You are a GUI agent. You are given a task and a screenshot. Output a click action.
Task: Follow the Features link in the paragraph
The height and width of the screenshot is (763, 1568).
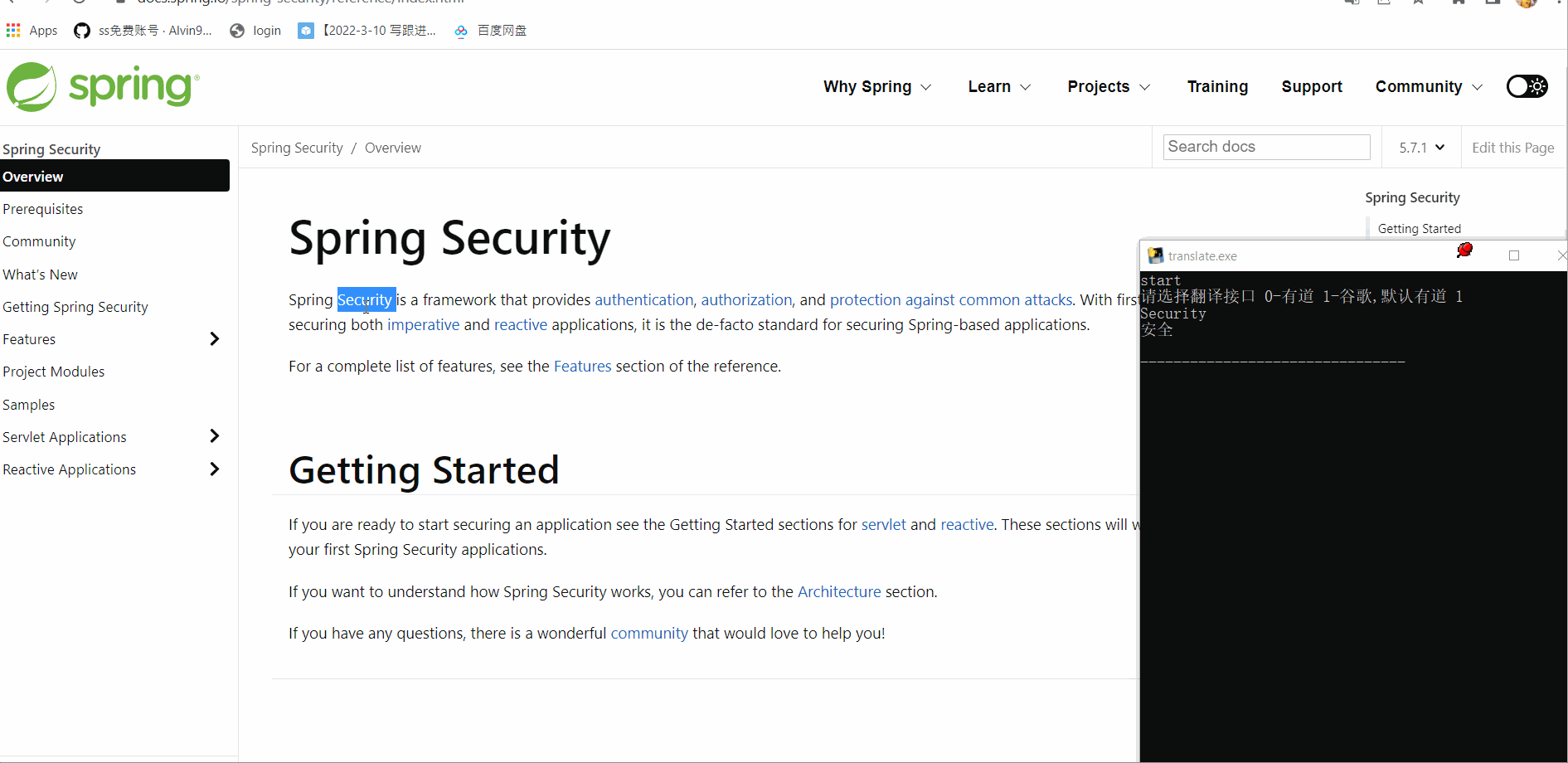point(582,366)
